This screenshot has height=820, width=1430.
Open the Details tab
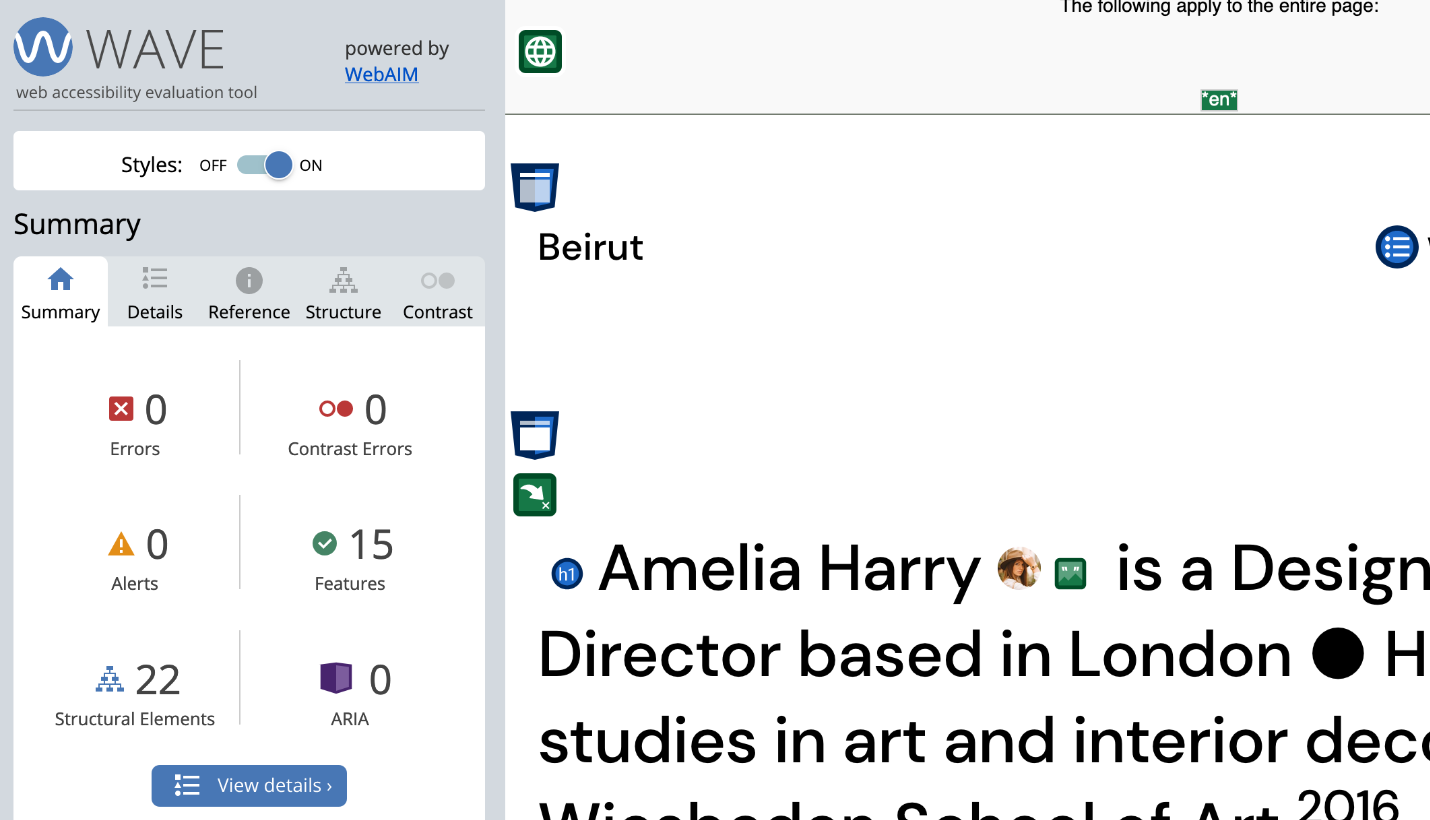click(155, 293)
